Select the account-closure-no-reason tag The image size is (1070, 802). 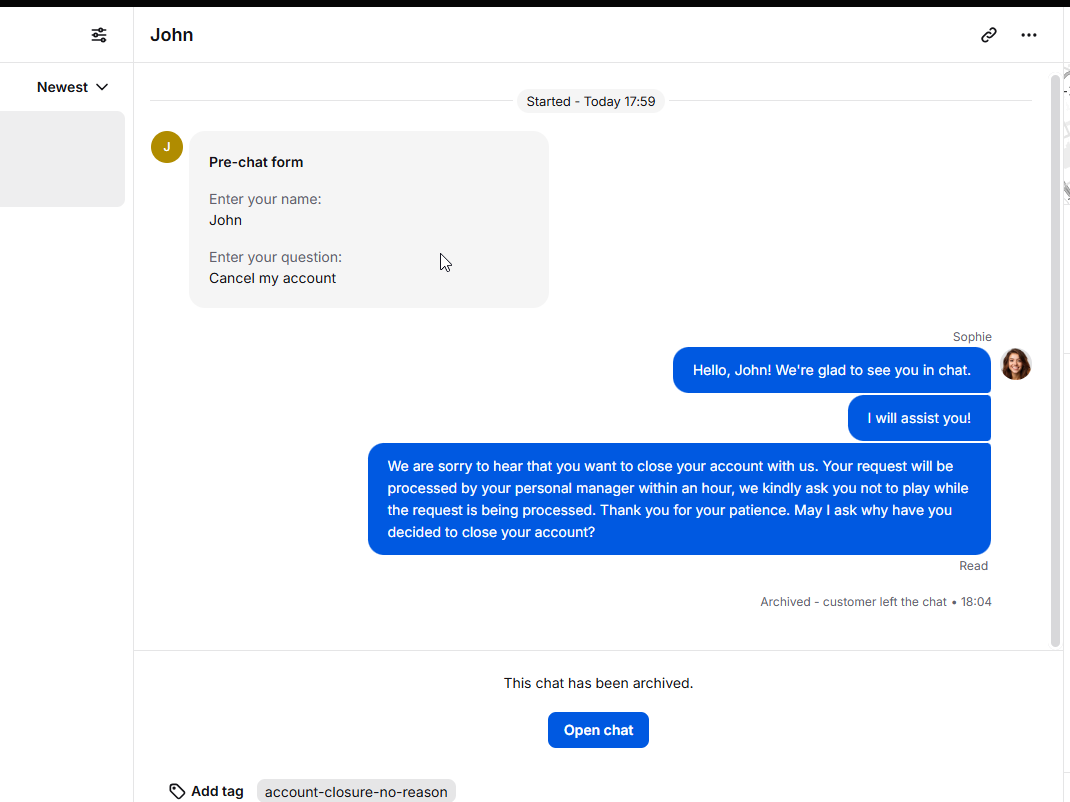coord(356,791)
